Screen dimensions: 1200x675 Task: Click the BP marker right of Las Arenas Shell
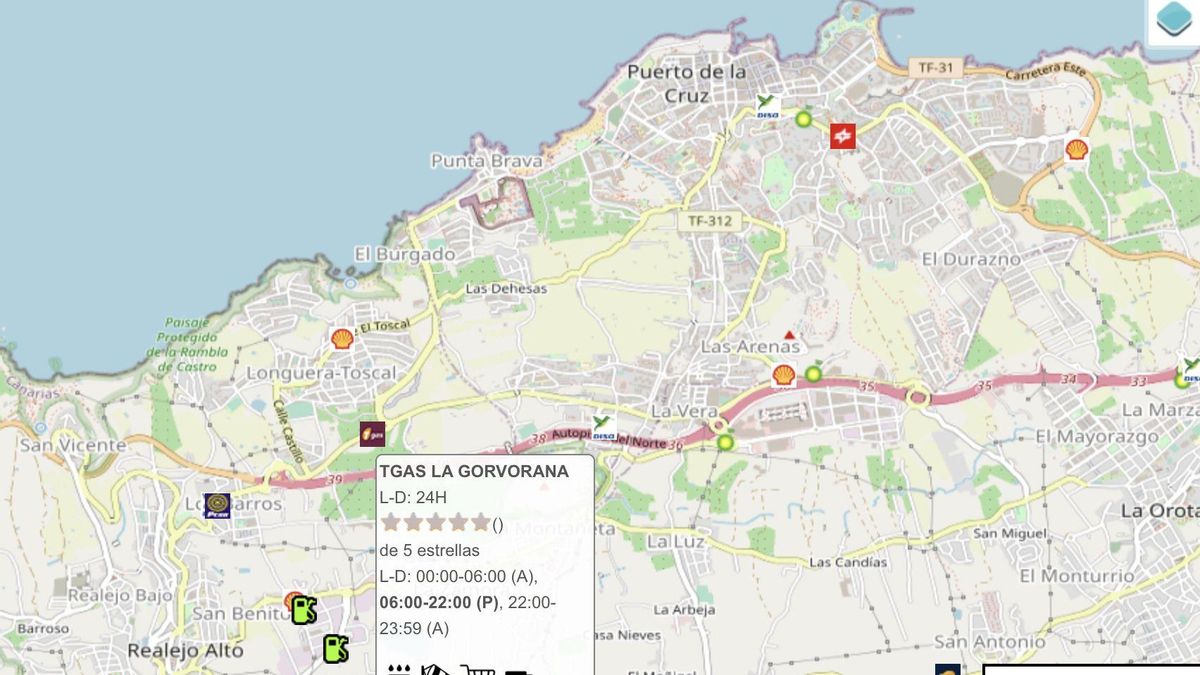click(814, 373)
